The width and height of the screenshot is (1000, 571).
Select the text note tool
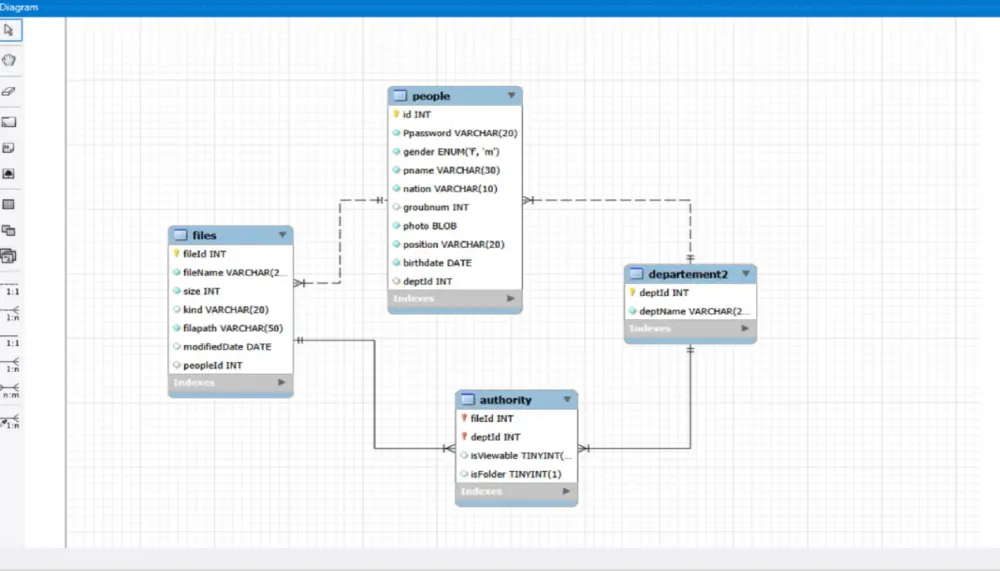click(x=9, y=148)
